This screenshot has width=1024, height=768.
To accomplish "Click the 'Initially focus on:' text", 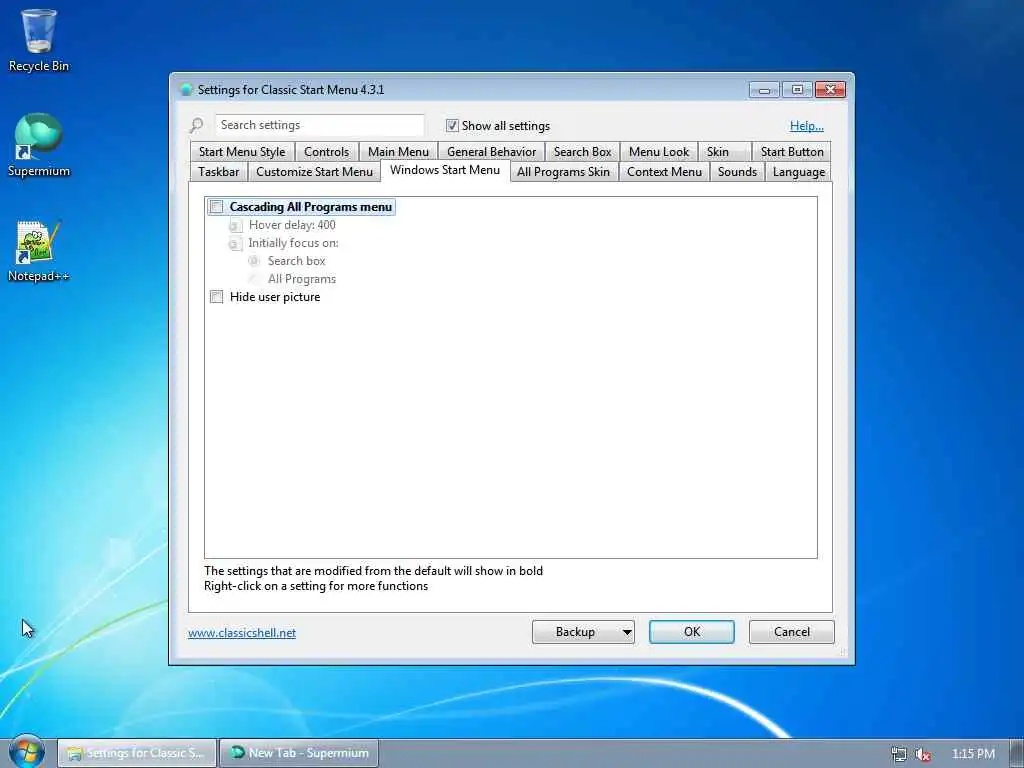I will (293, 243).
